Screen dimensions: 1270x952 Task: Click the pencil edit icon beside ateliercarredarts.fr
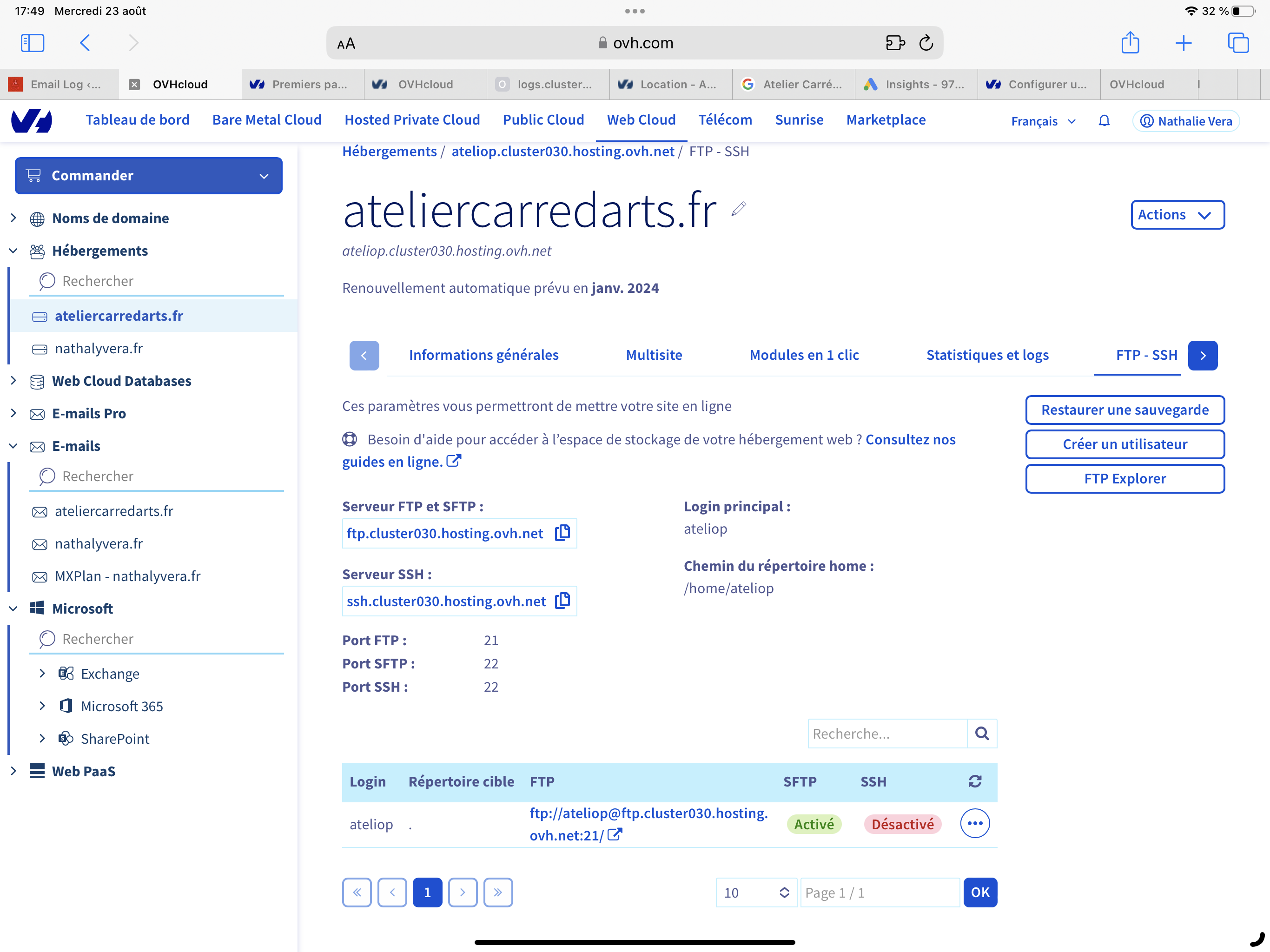(x=738, y=209)
